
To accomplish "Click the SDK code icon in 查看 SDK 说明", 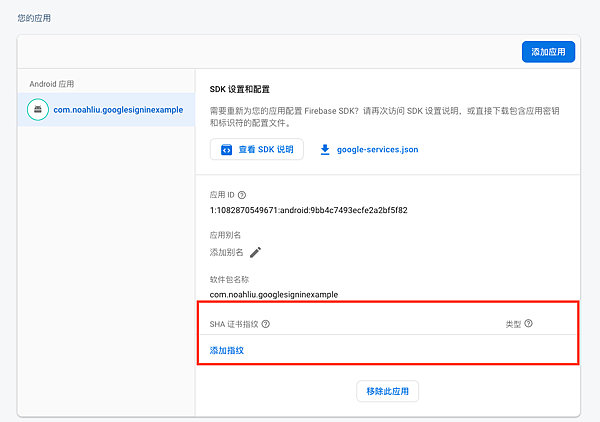I will click(227, 150).
